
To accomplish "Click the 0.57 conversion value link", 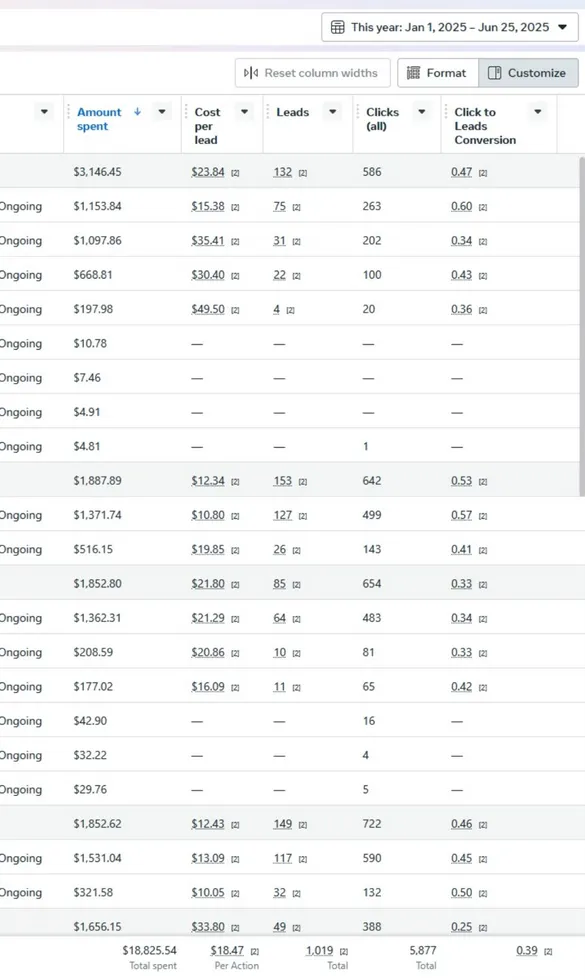I will 461,515.
